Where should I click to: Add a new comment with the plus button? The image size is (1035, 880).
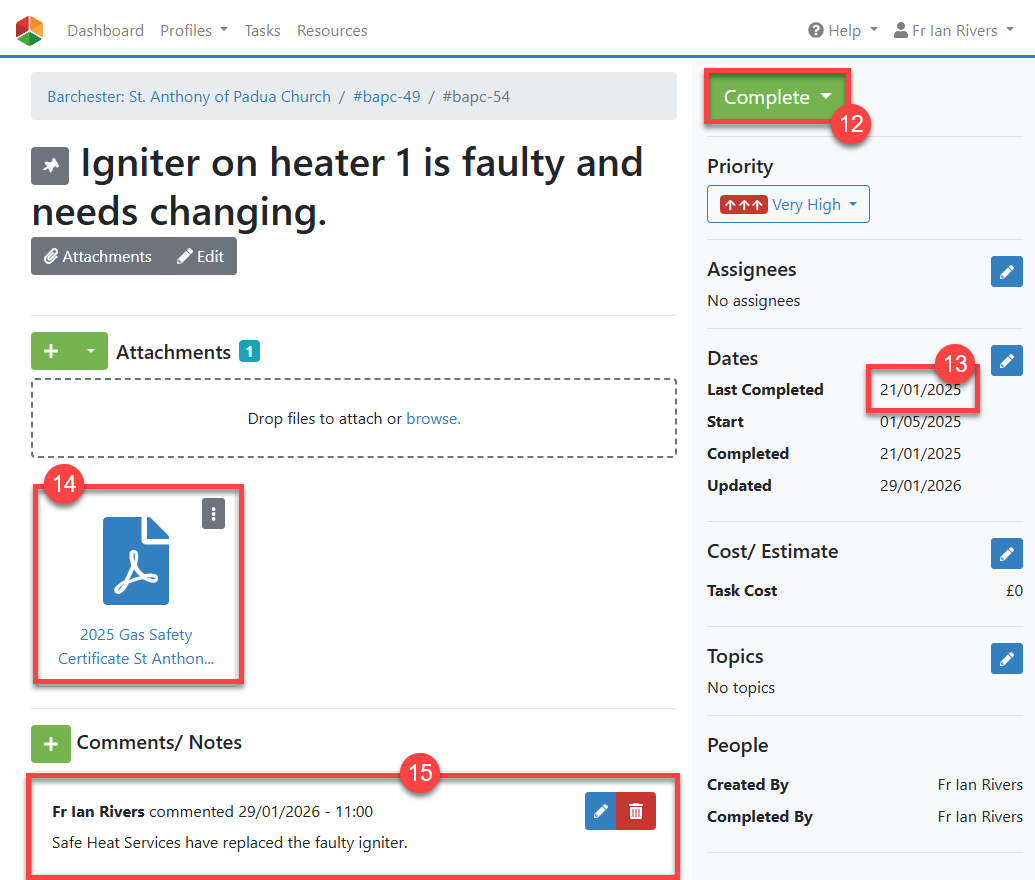click(x=51, y=743)
